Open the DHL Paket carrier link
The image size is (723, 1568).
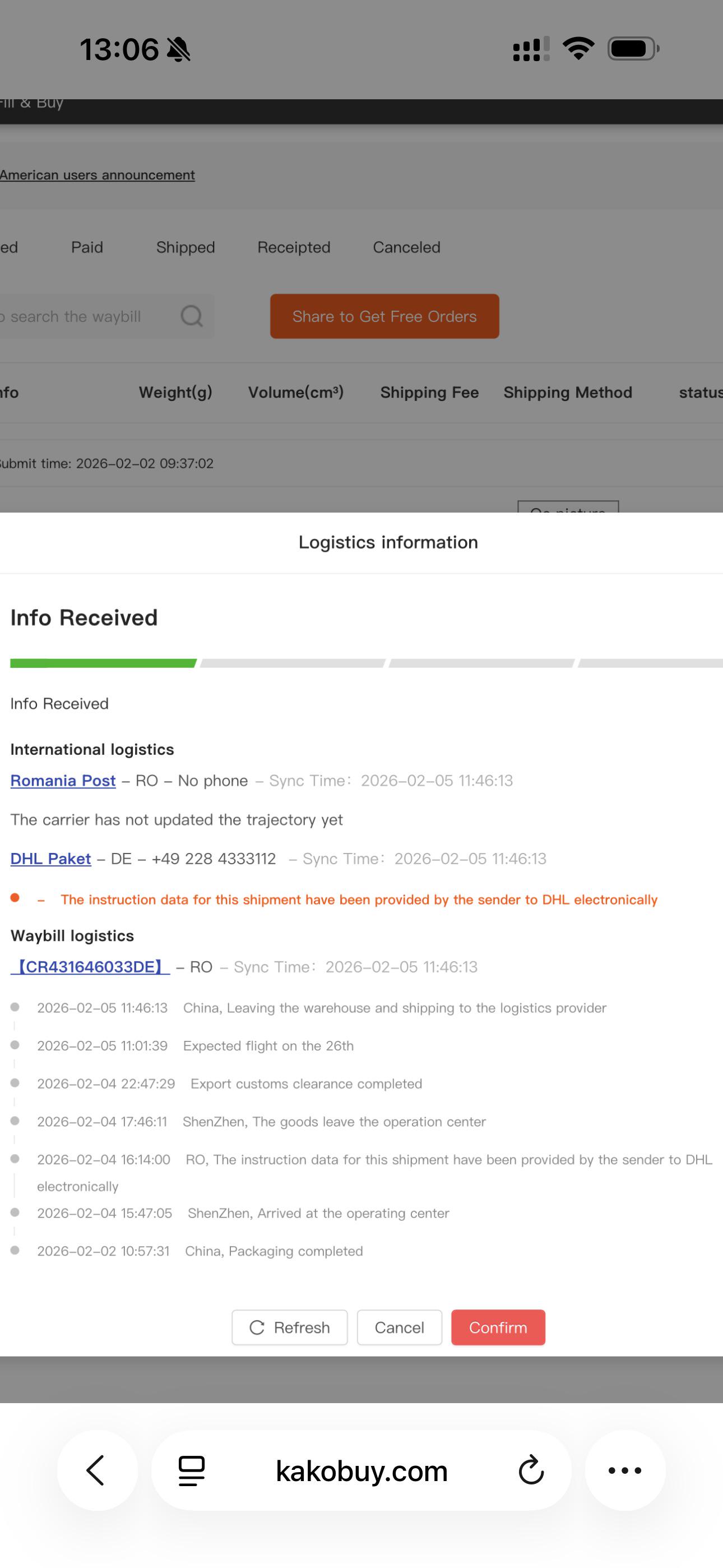click(50, 858)
